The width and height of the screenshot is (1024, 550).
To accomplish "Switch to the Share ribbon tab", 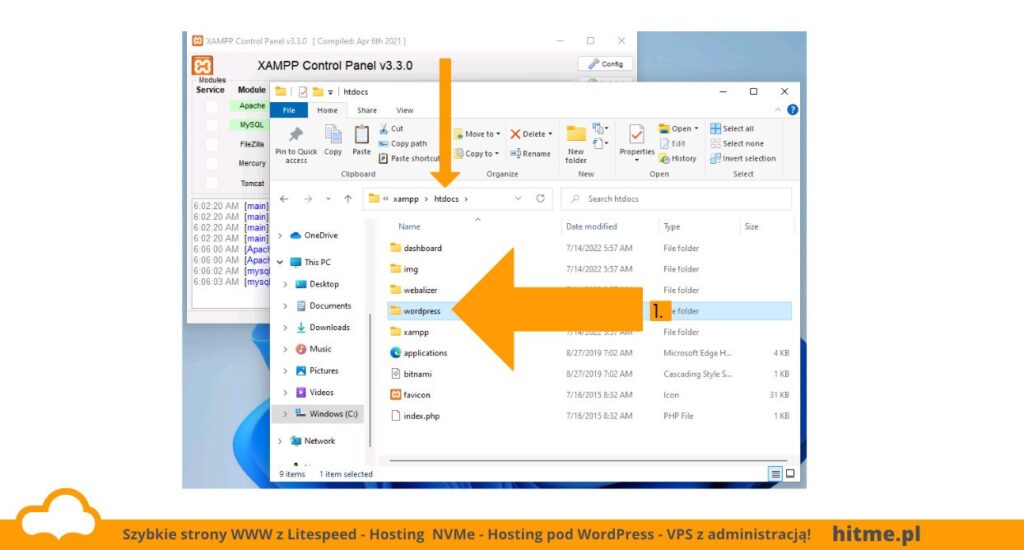I will 366,110.
